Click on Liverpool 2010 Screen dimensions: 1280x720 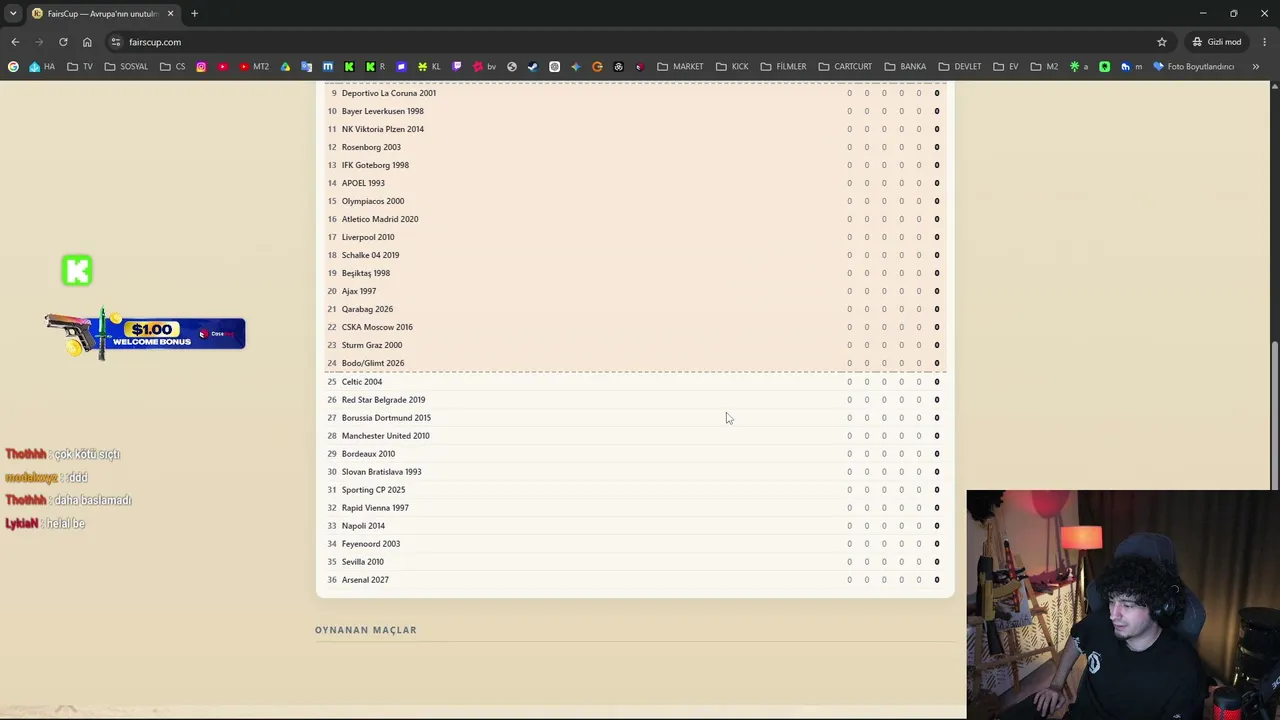(x=368, y=237)
